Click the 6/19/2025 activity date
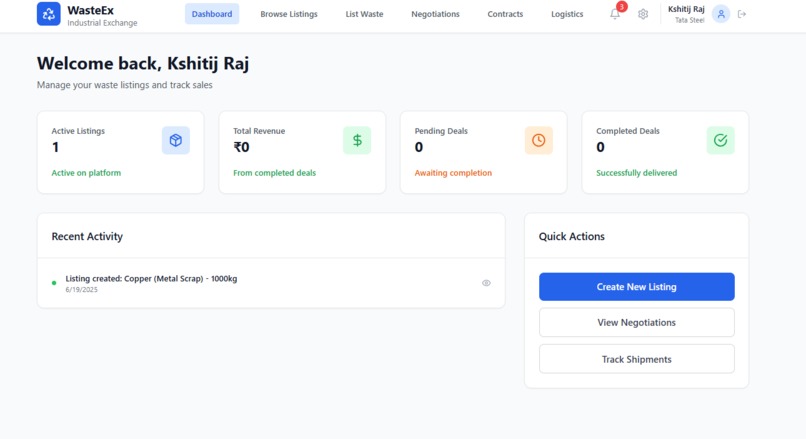 pyautogui.click(x=81, y=290)
